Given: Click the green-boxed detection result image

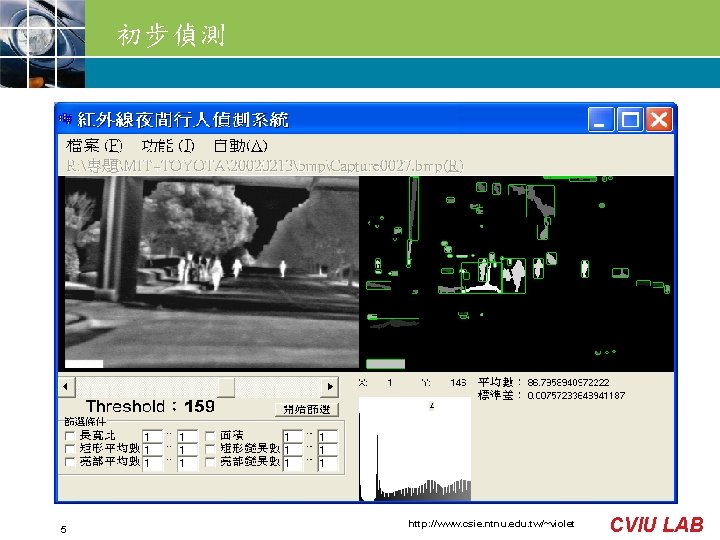Looking at the screenshot, I should (517, 274).
